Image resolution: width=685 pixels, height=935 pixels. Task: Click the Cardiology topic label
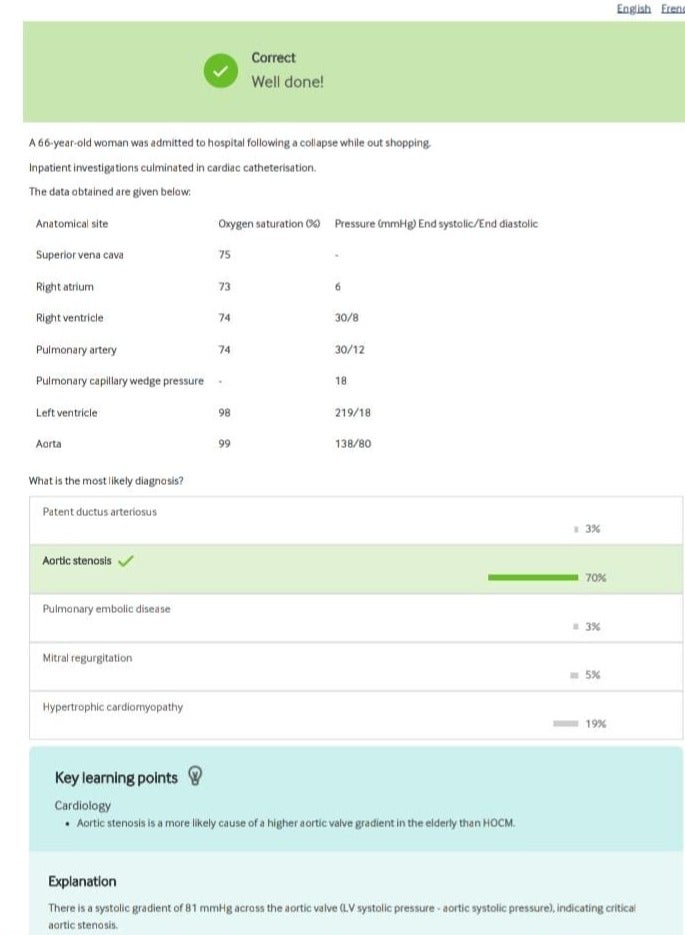[82, 805]
